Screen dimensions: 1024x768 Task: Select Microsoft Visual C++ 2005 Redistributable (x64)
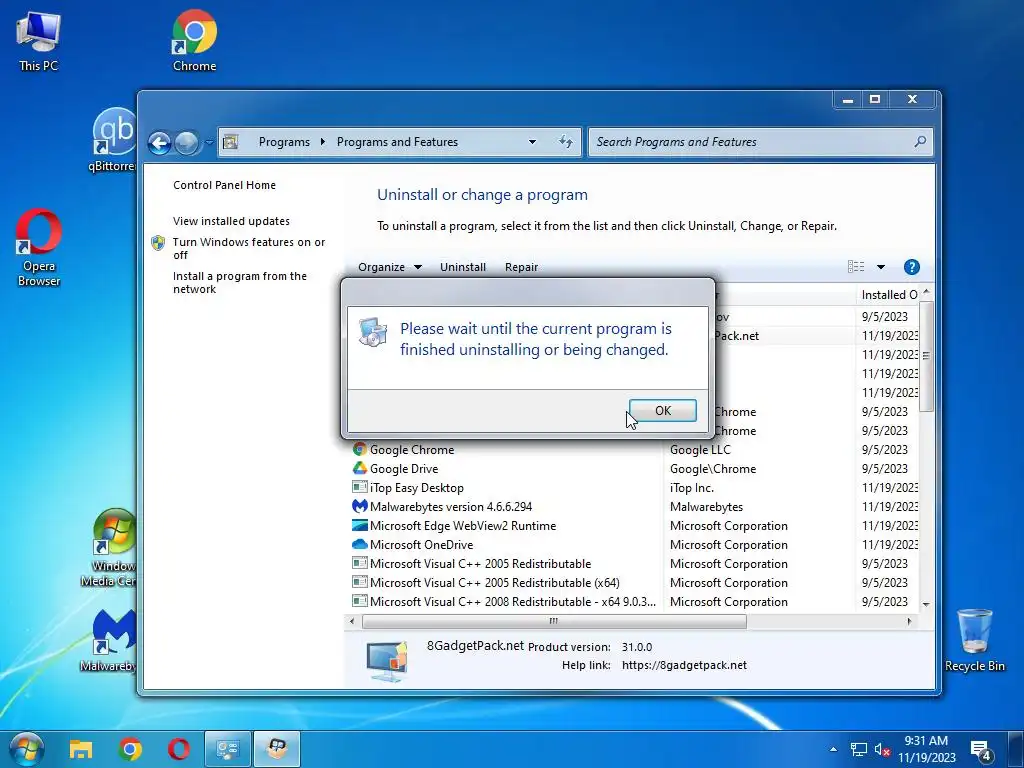(x=494, y=583)
